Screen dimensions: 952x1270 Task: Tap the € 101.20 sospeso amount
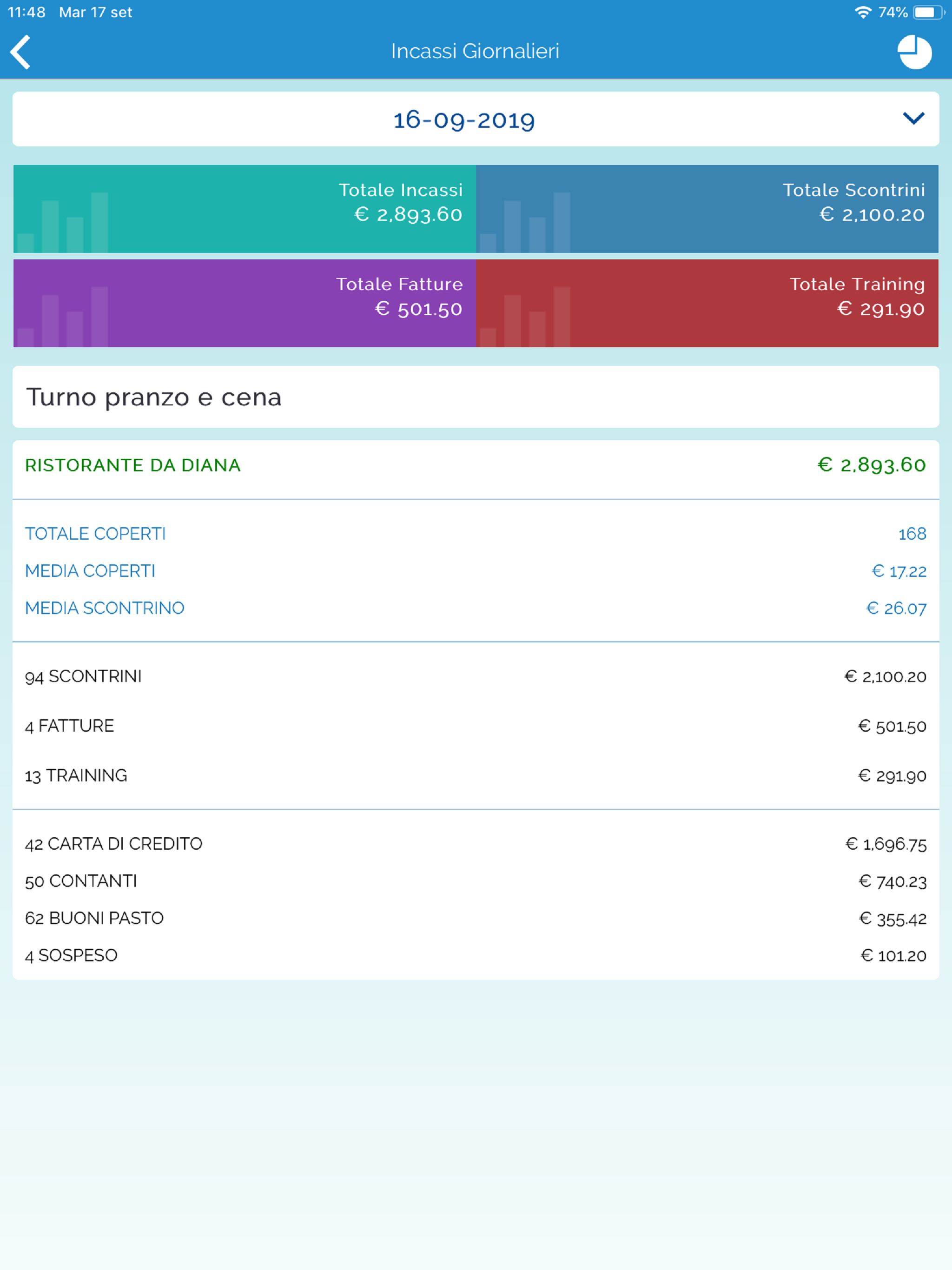(x=893, y=955)
